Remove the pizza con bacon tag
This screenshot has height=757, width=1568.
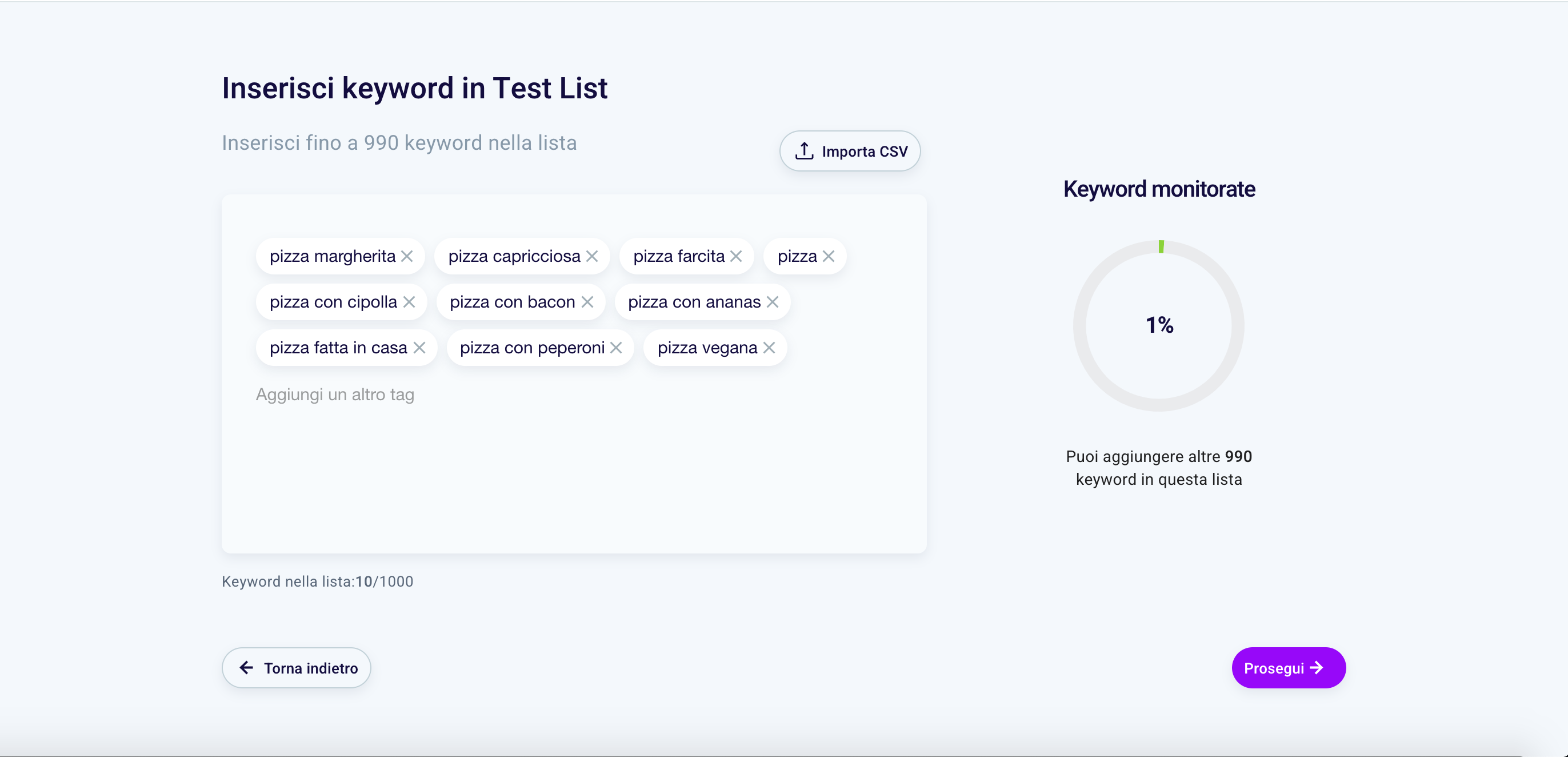[x=587, y=302]
